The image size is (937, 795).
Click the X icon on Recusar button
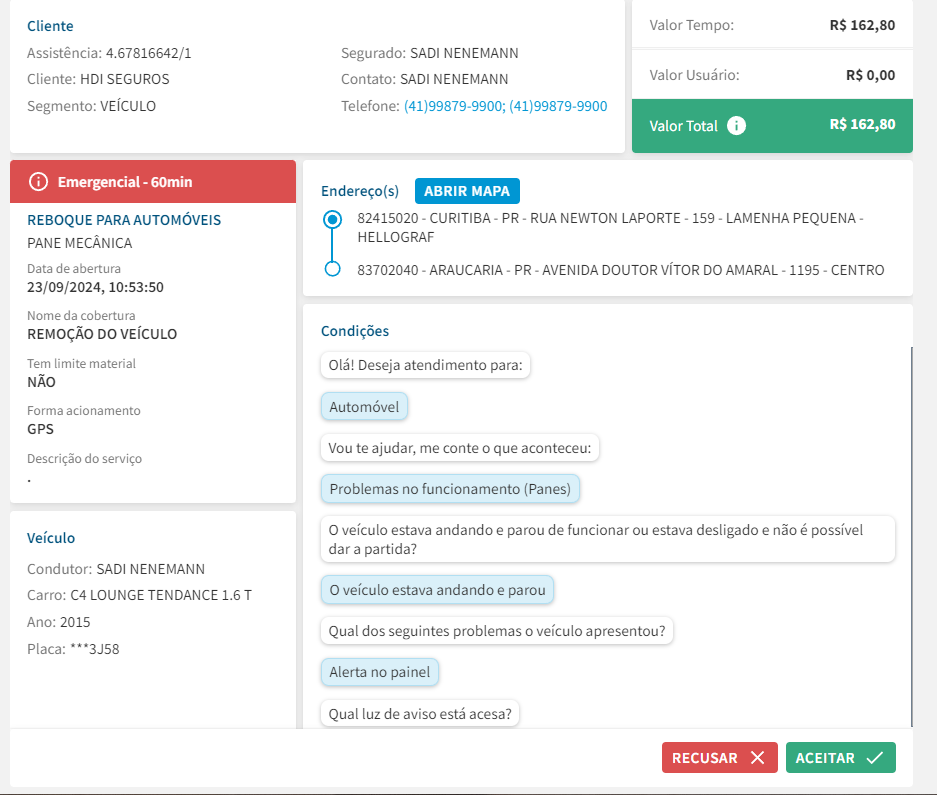point(757,758)
